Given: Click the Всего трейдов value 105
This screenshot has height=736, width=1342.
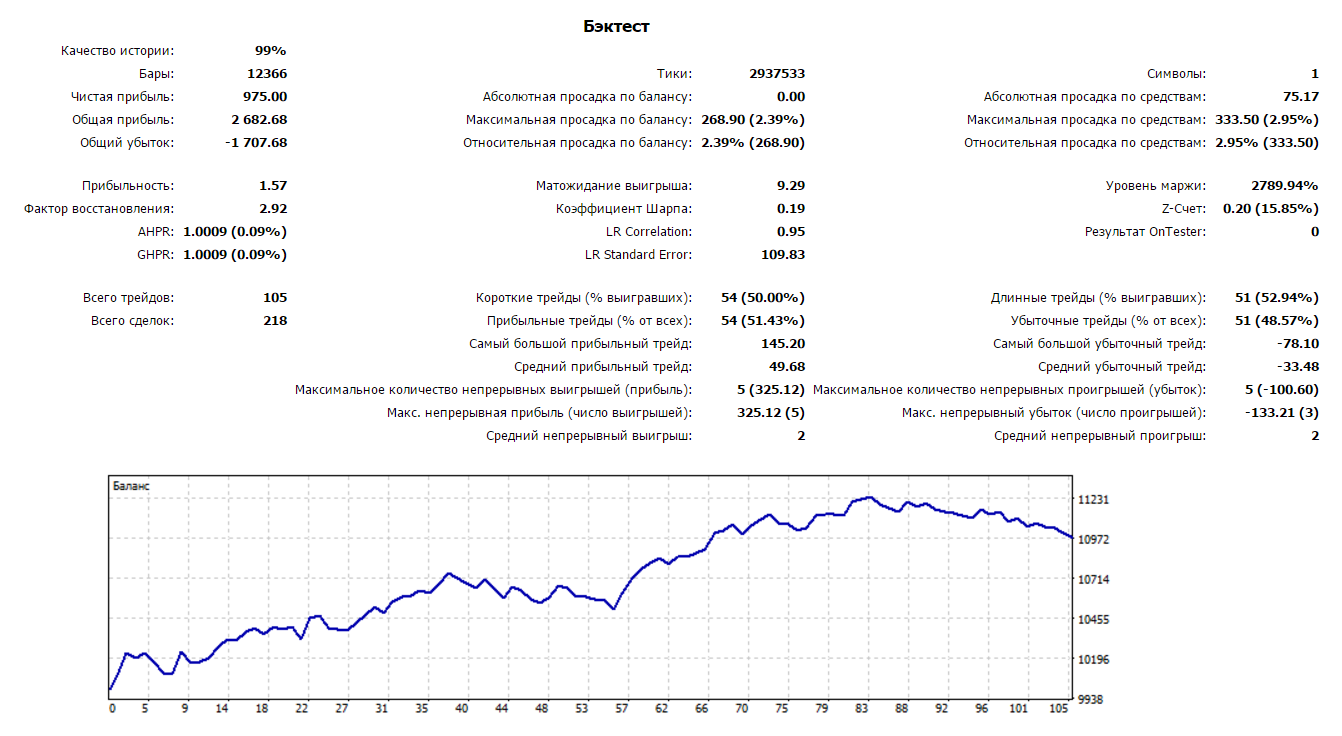Looking at the screenshot, I should point(275,298).
